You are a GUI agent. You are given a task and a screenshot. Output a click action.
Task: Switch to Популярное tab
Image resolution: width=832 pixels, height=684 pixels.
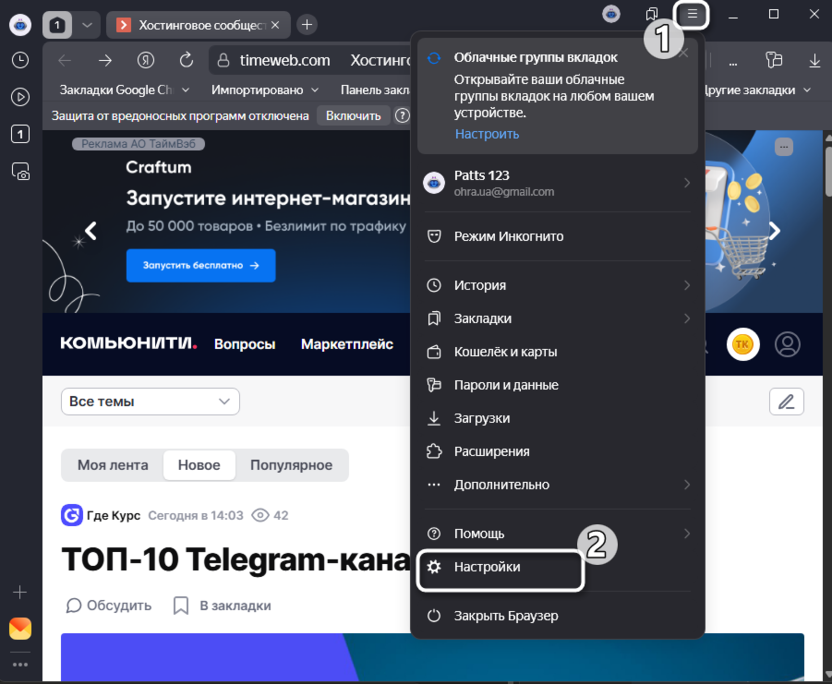click(291, 465)
